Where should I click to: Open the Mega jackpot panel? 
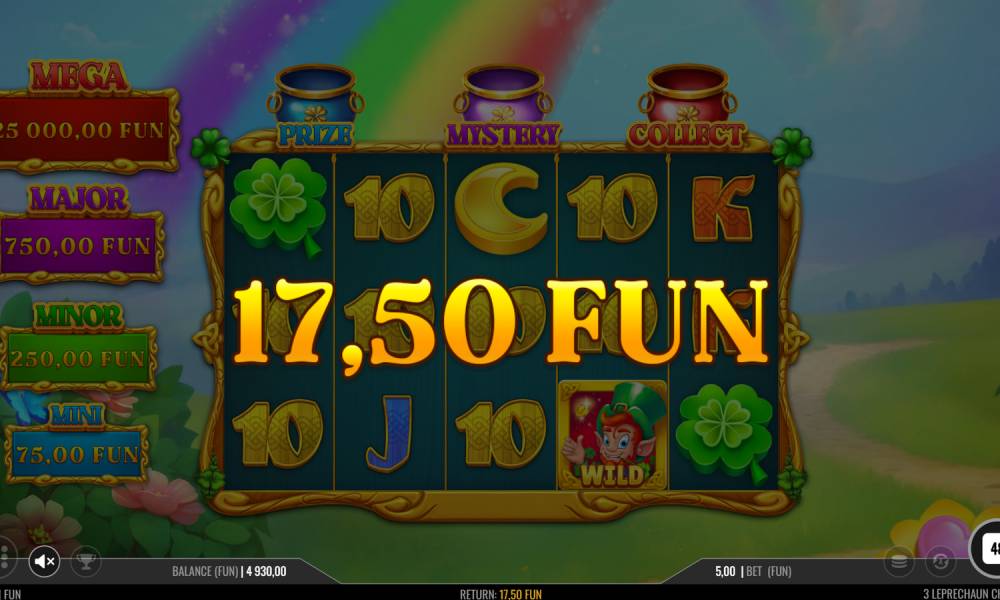[86, 117]
